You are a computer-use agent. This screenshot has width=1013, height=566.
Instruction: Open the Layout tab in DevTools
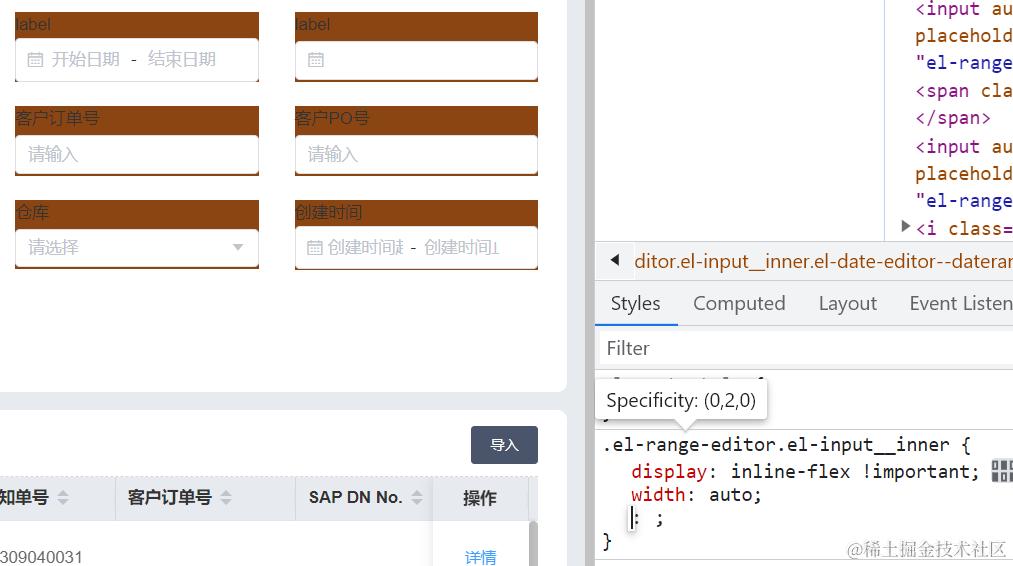847,304
